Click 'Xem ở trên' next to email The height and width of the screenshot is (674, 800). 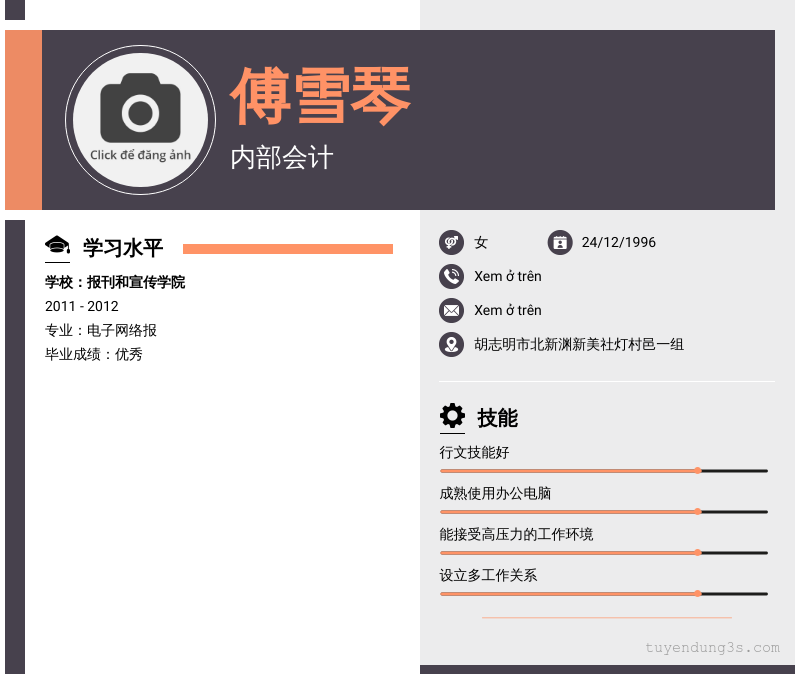pos(507,310)
